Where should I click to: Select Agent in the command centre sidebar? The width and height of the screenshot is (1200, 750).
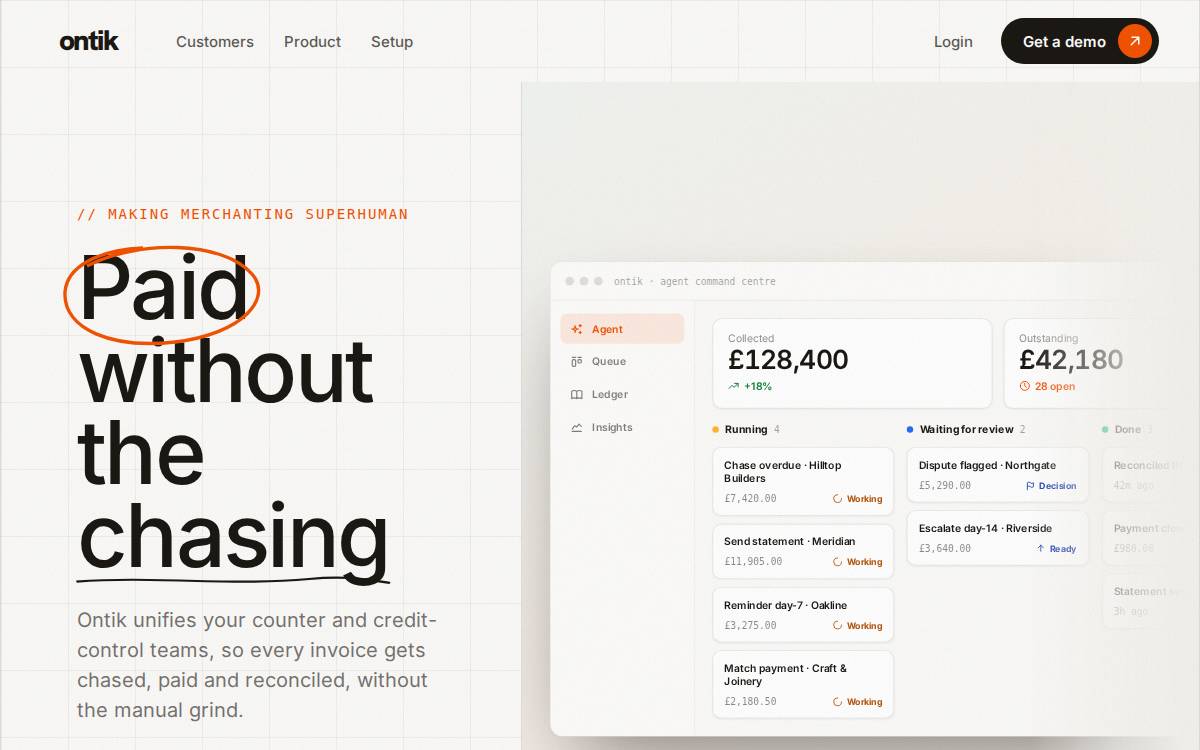point(622,329)
